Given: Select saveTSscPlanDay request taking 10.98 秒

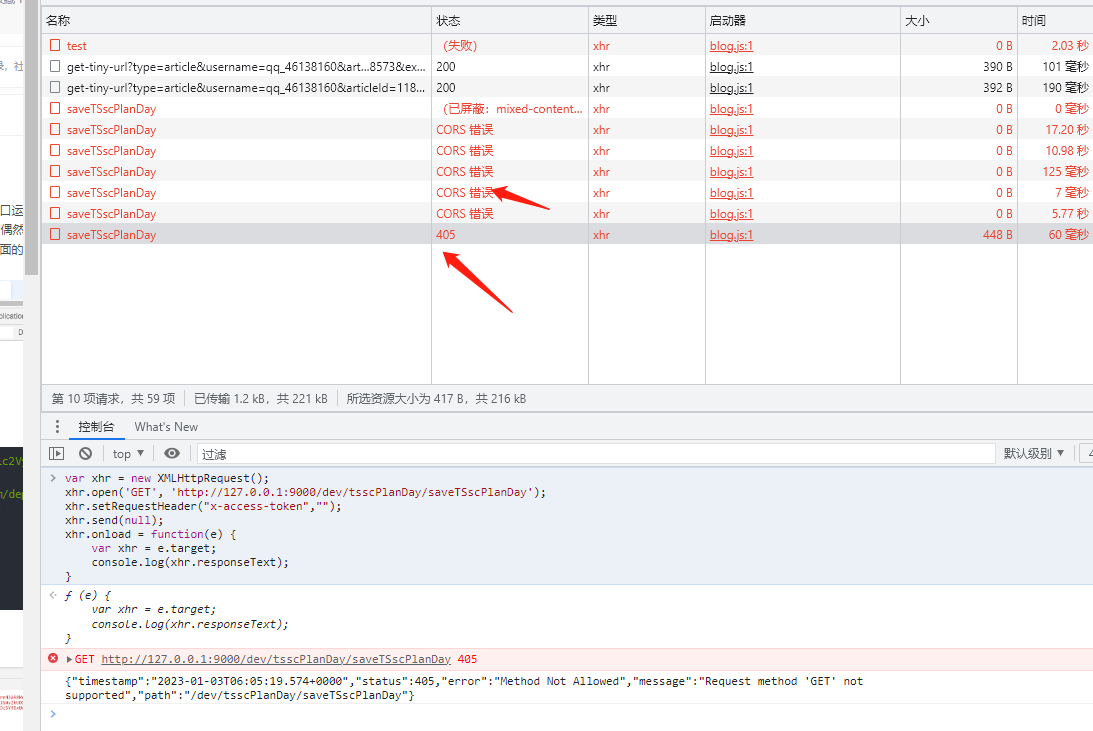Looking at the screenshot, I should pos(567,150).
